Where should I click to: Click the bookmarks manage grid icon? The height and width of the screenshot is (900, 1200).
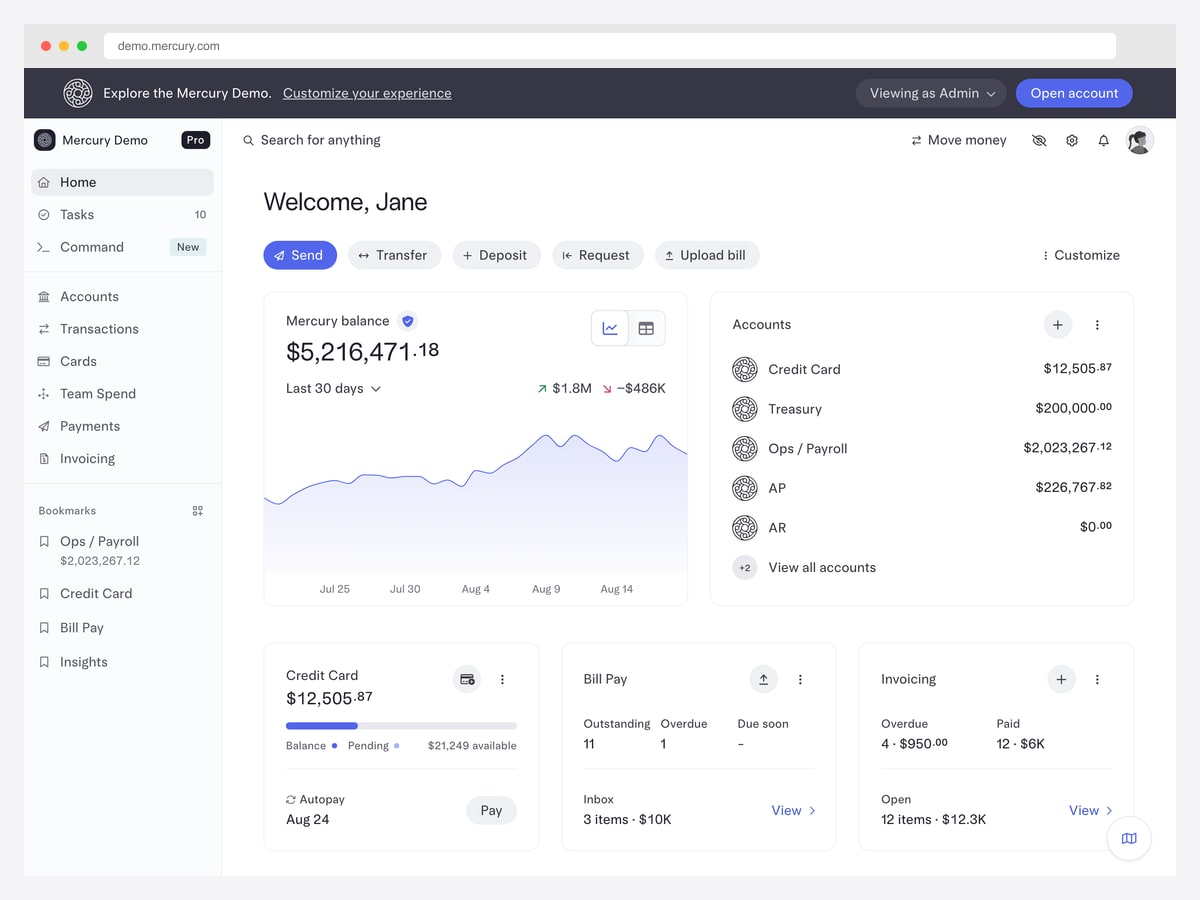click(198, 511)
